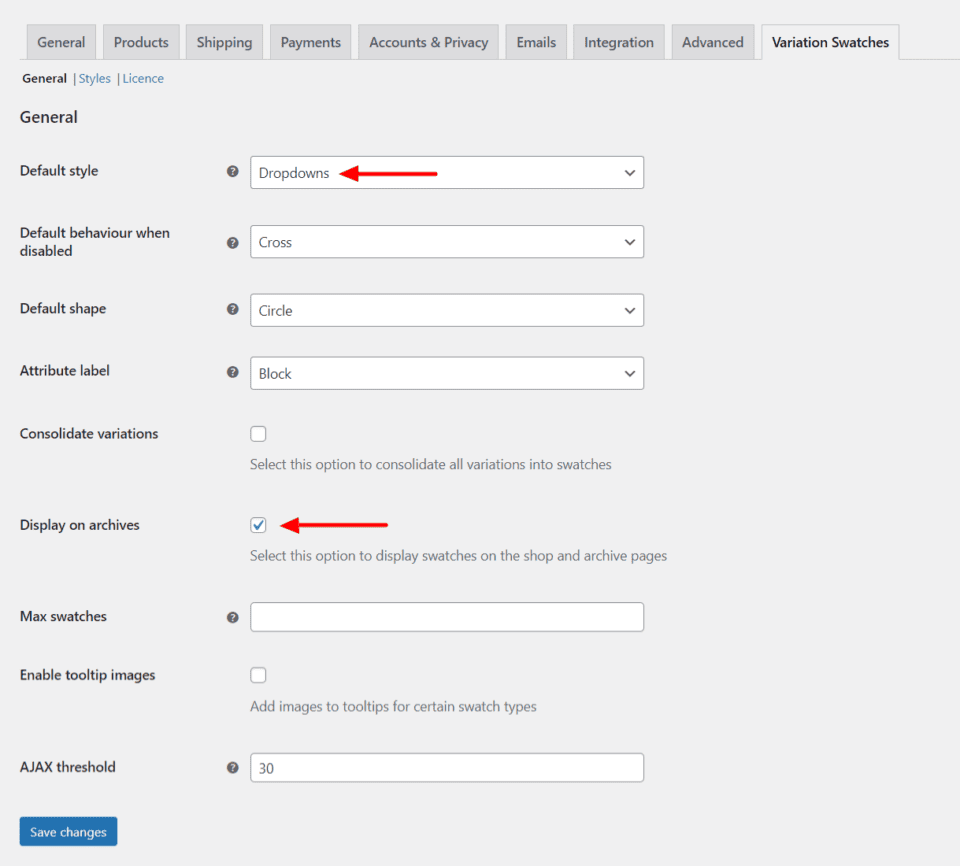The image size is (960, 866).
Task: Switch to the Payments tab
Action: (x=310, y=42)
